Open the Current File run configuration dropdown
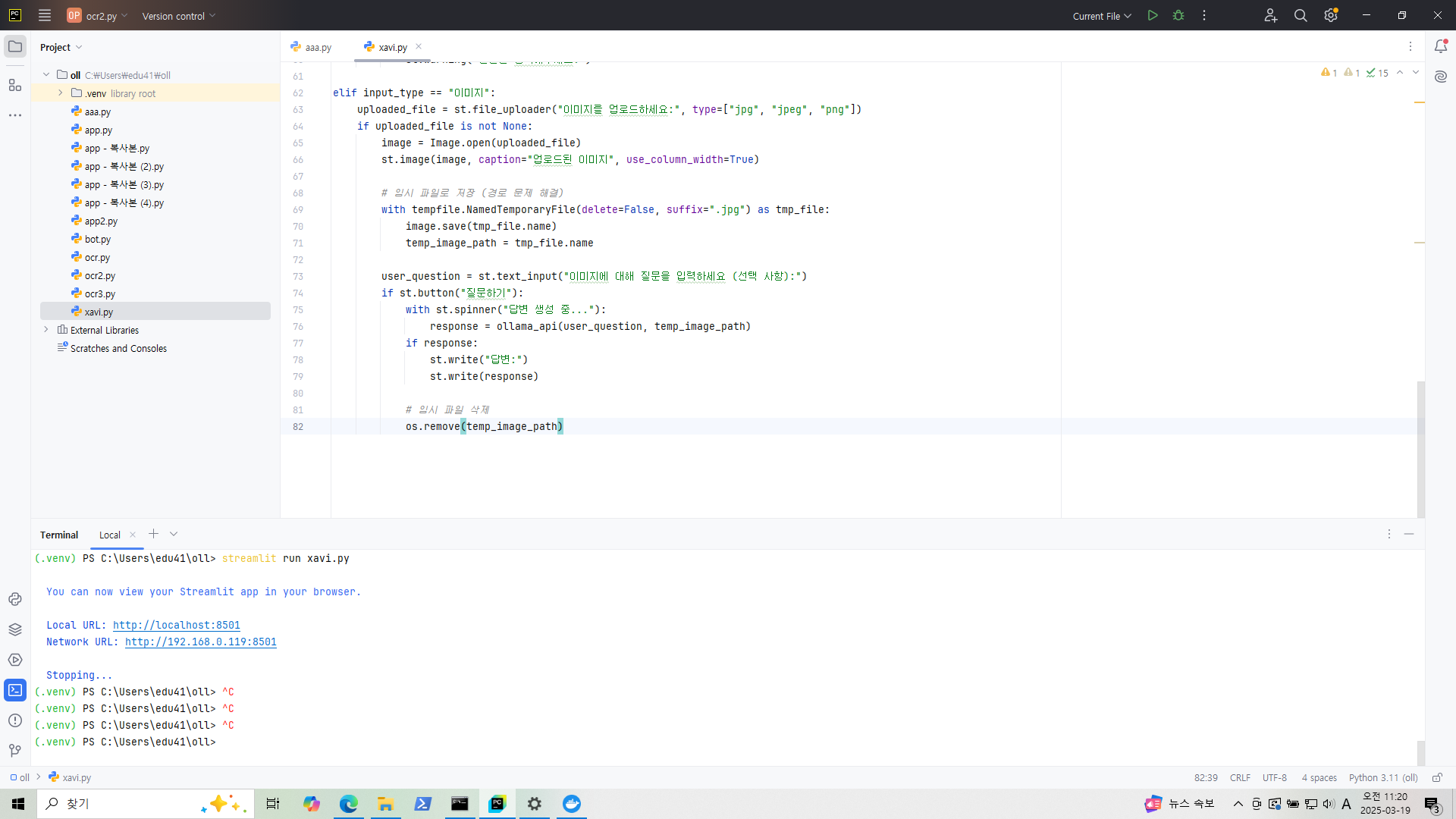Viewport: 1456px width, 819px height. coord(1102,16)
